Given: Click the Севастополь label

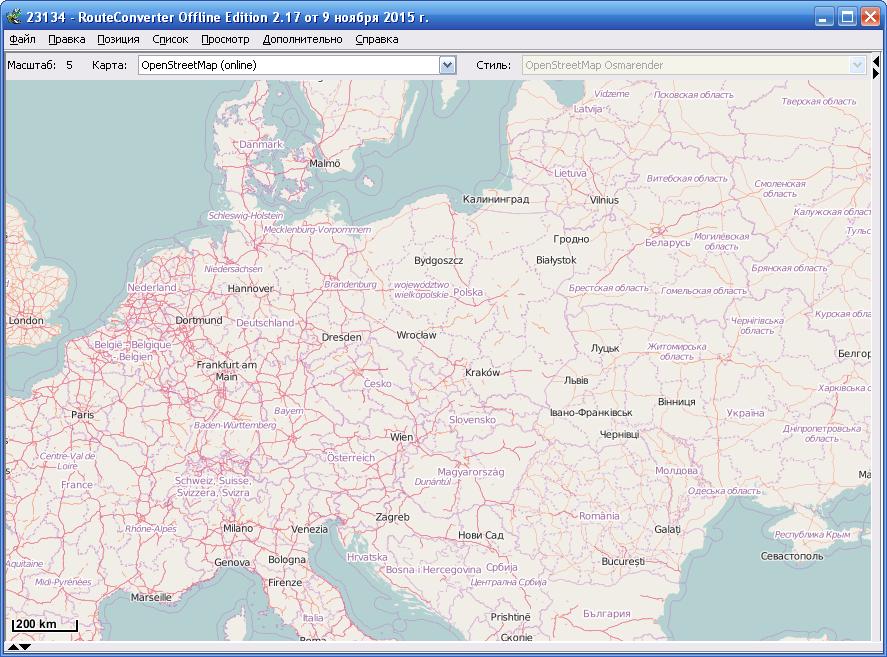Looking at the screenshot, I should click(x=791, y=556).
